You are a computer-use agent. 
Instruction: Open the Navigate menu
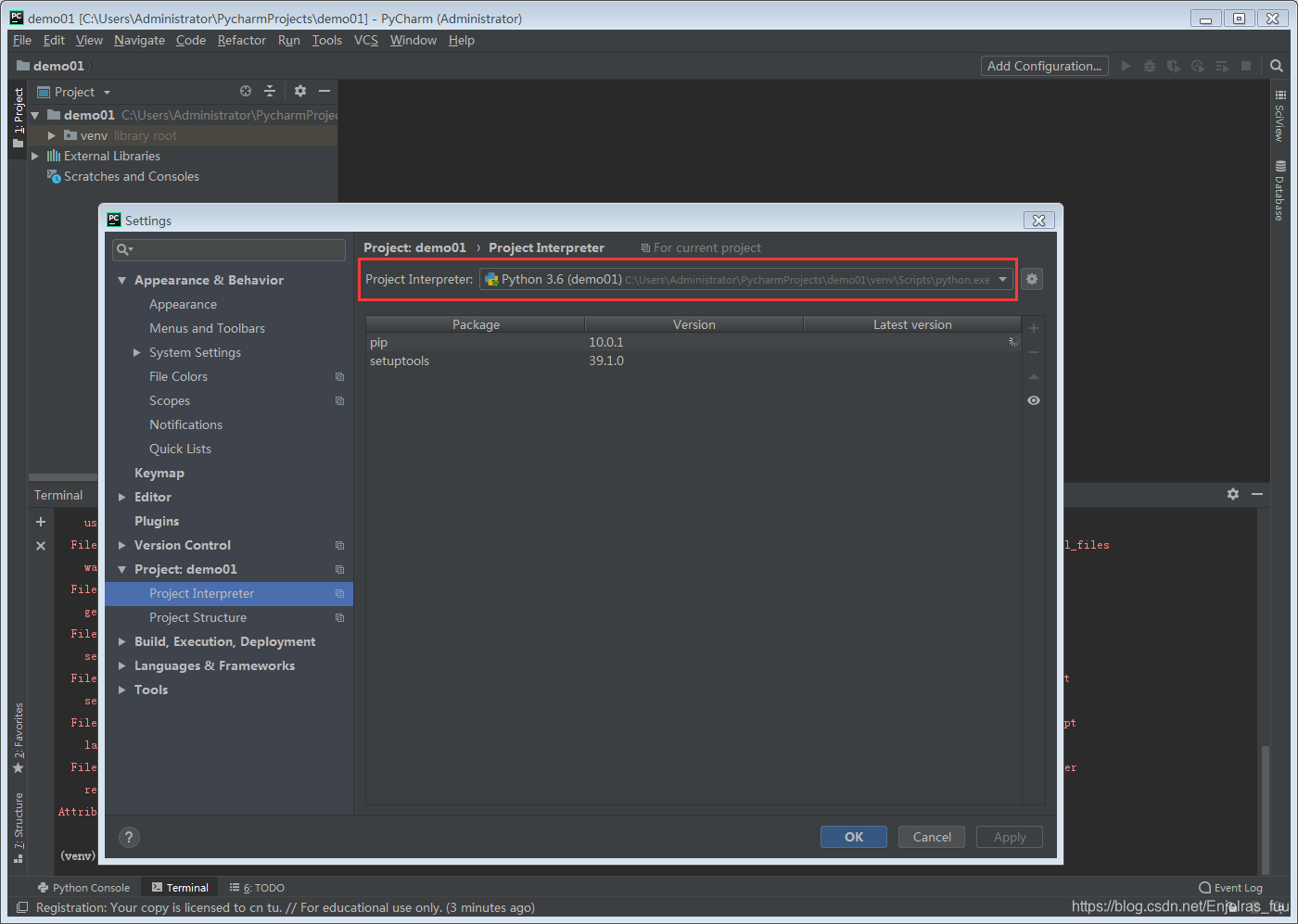point(139,40)
